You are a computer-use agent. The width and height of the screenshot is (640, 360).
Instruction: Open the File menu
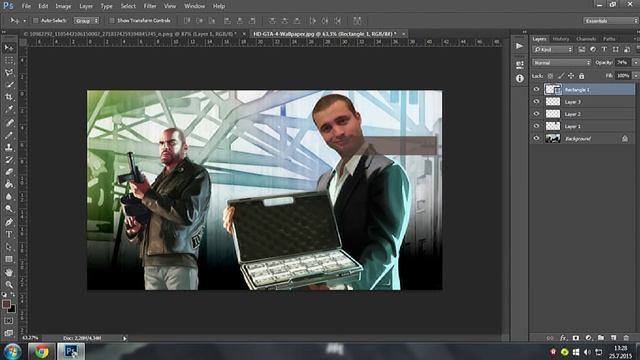(x=26, y=6)
